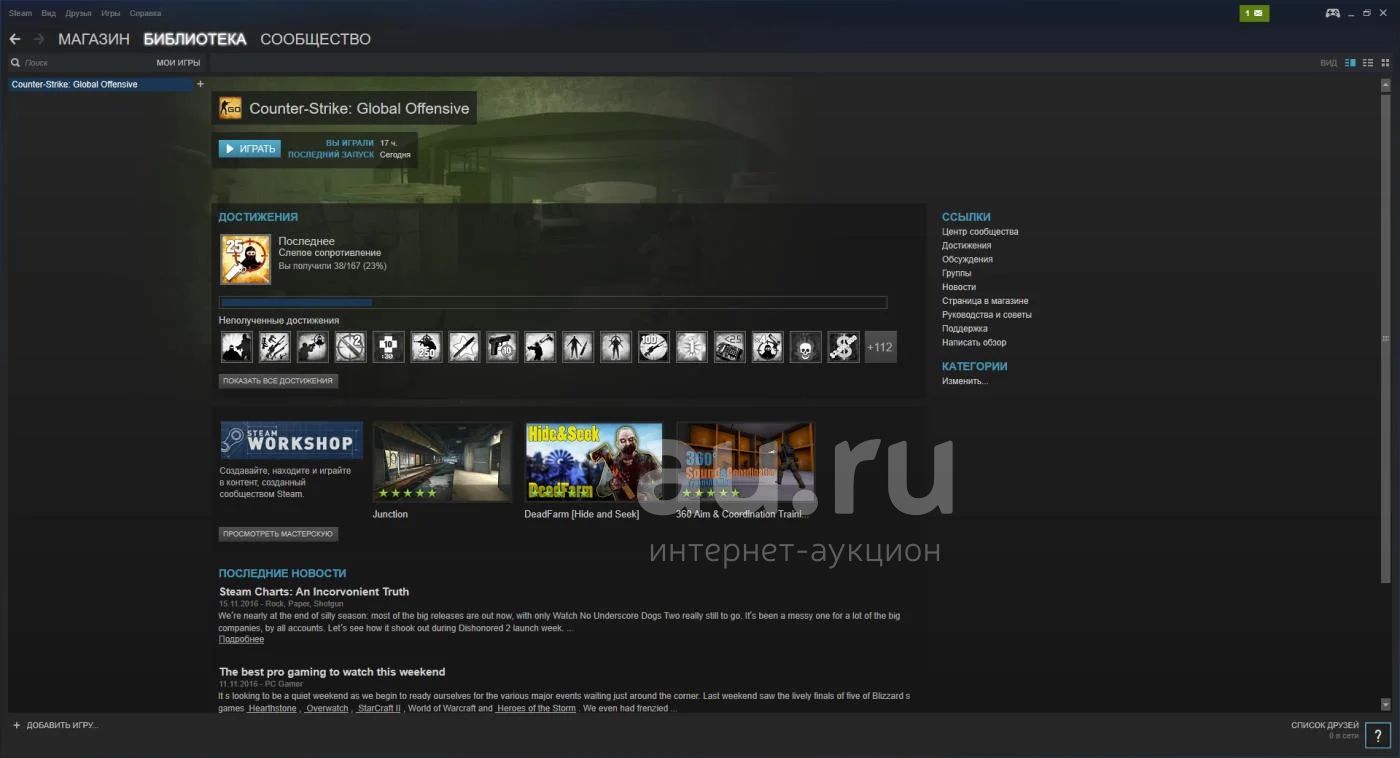1400x758 pixels.
Task: Click the CS:GO game icon by the title
Action: pyautogui.click(x=230, y=108)
